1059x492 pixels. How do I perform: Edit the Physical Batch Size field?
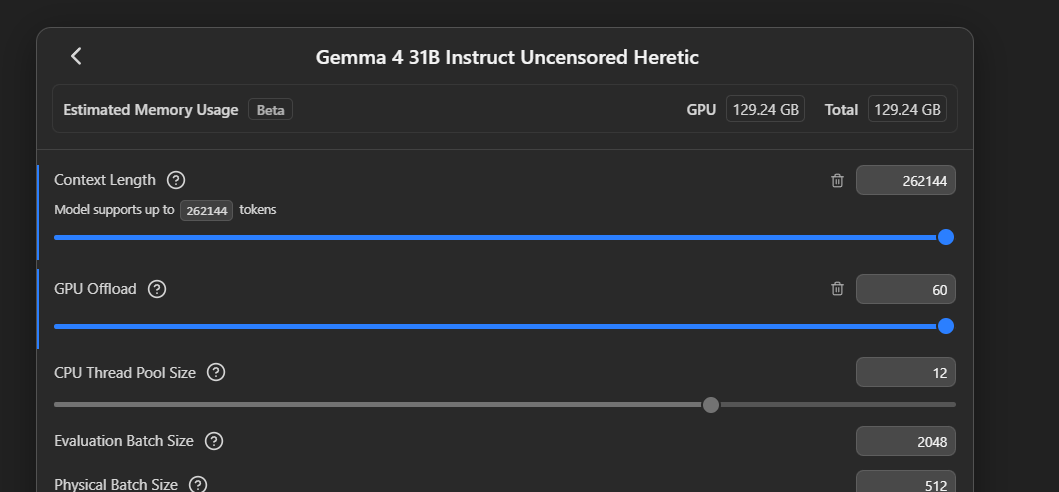click(x=906, y=482)
